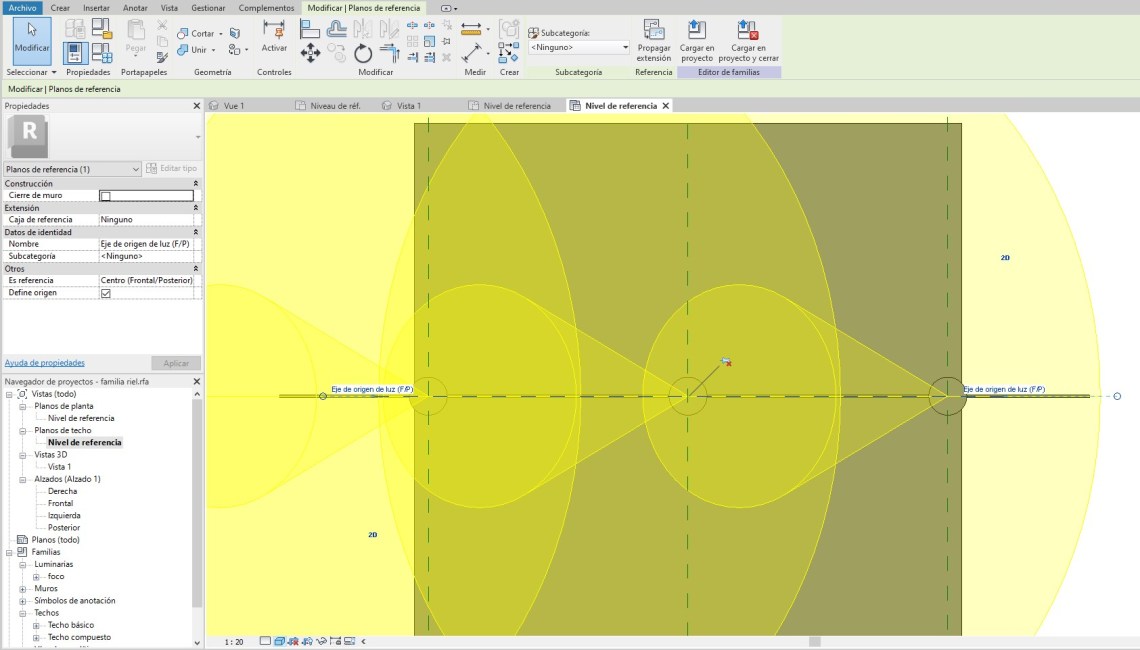The width and height of the screenshot is (1140, 650).
Task: Uncheck the Define origen checkbox
Action: (106, 293)
